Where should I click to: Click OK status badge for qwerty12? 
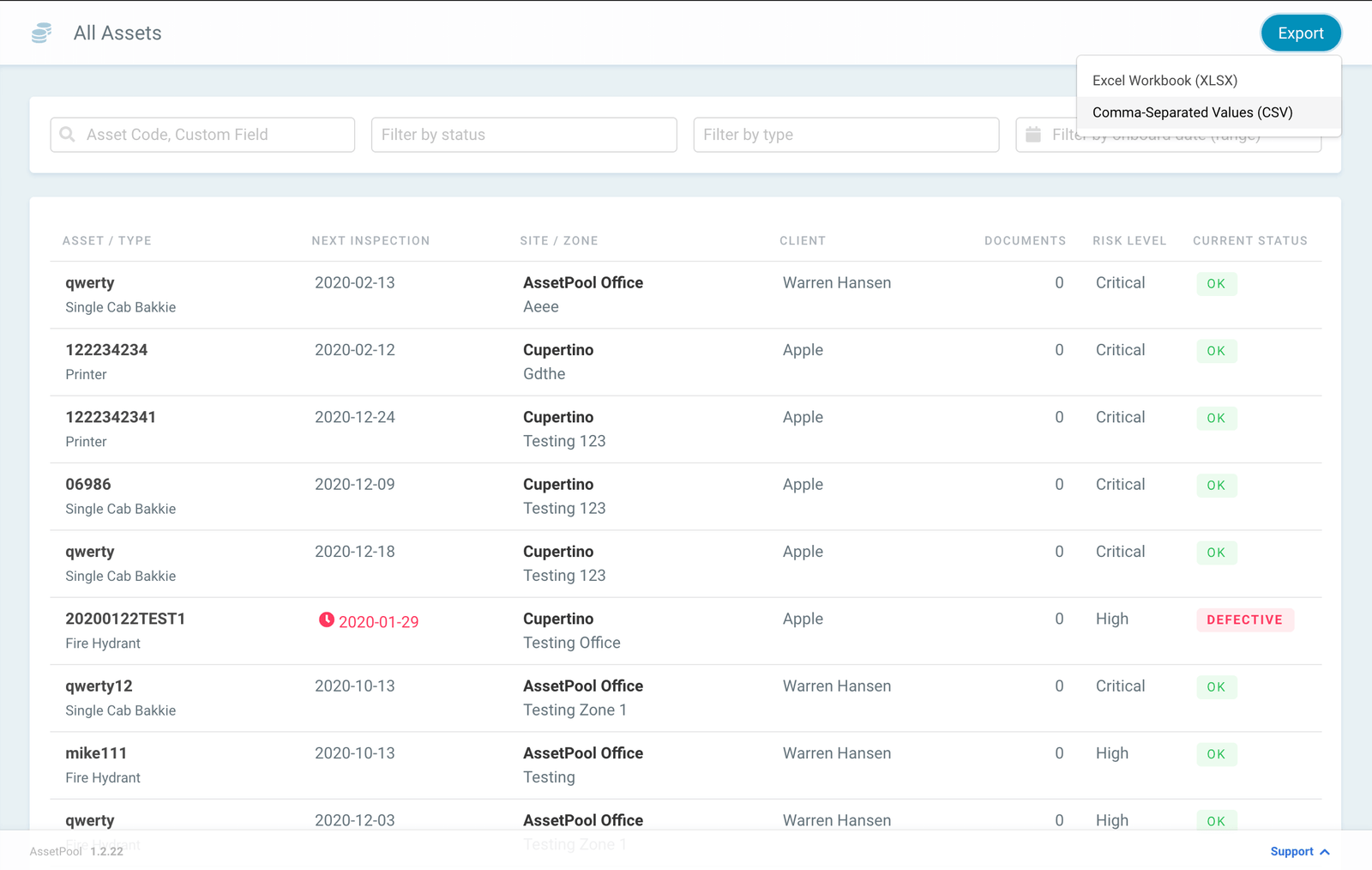[x=1217, y=687]
